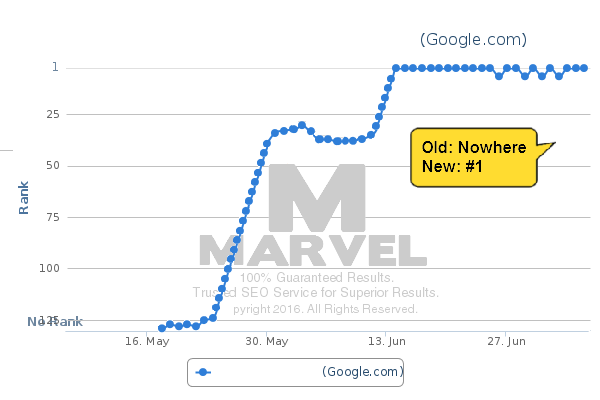This screenshot has width=600, height=400.
Task: Click the "No Rank" y-axis label
Action: pos(55,321)
